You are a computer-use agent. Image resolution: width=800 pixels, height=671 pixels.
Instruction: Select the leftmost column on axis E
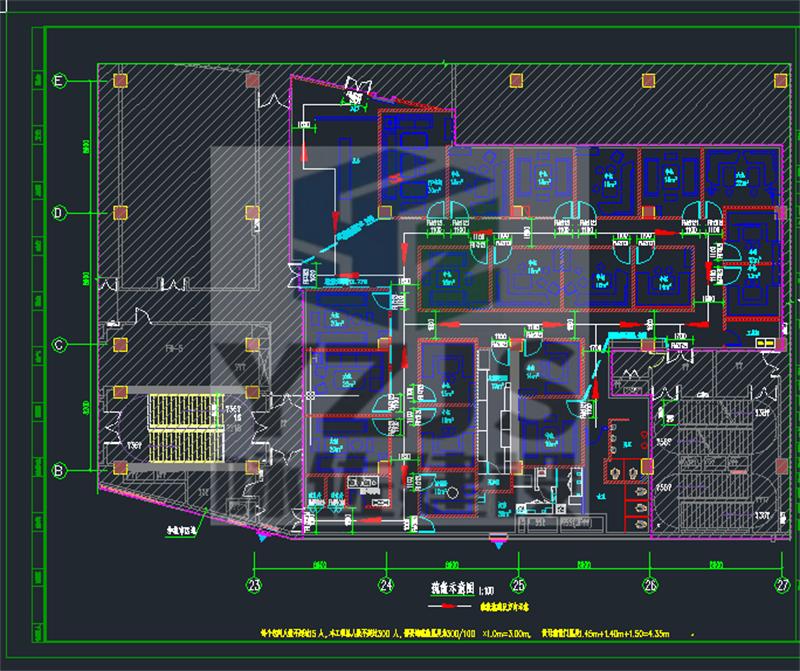120,80
